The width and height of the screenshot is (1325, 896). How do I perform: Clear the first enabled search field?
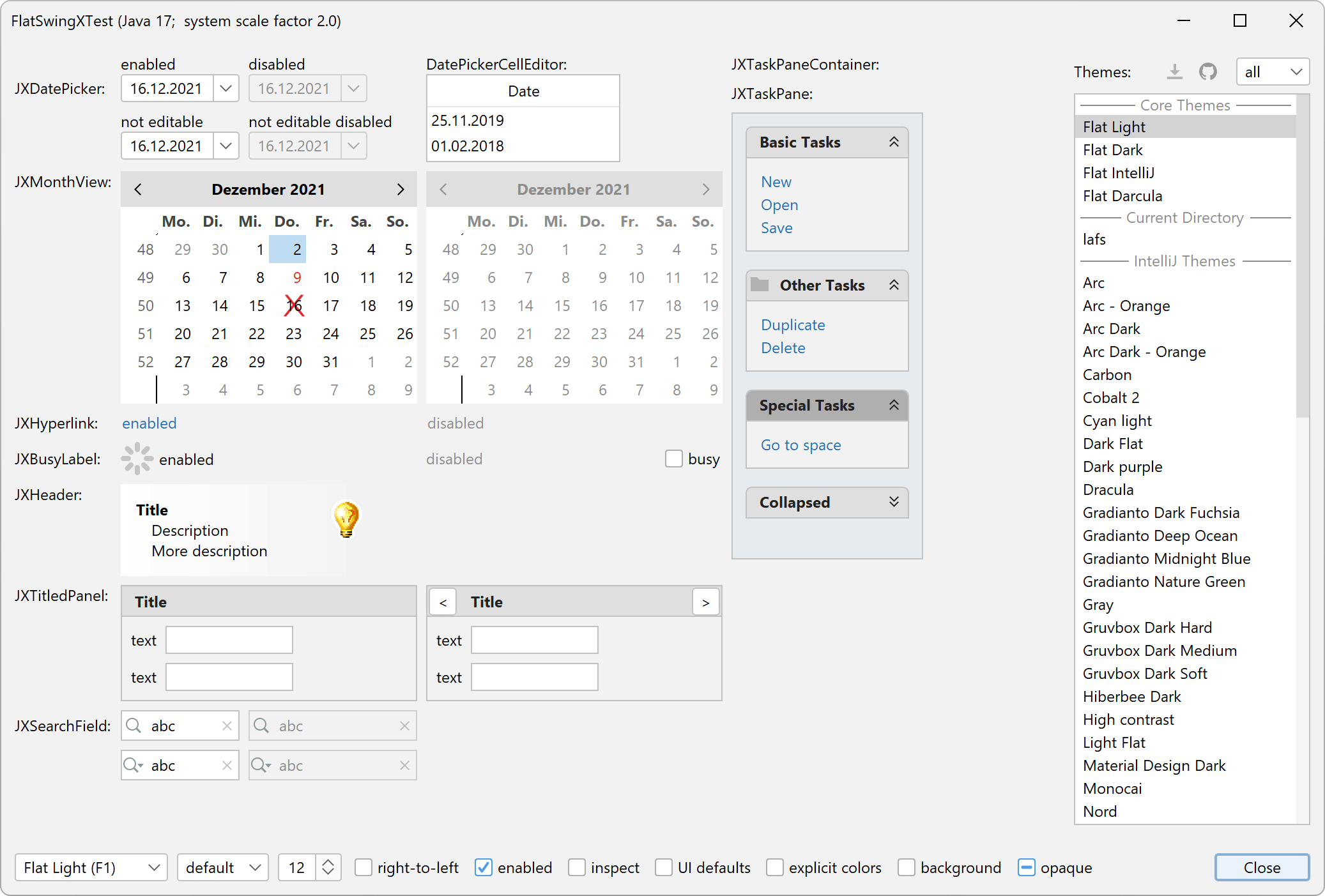(x=227, y=725)
